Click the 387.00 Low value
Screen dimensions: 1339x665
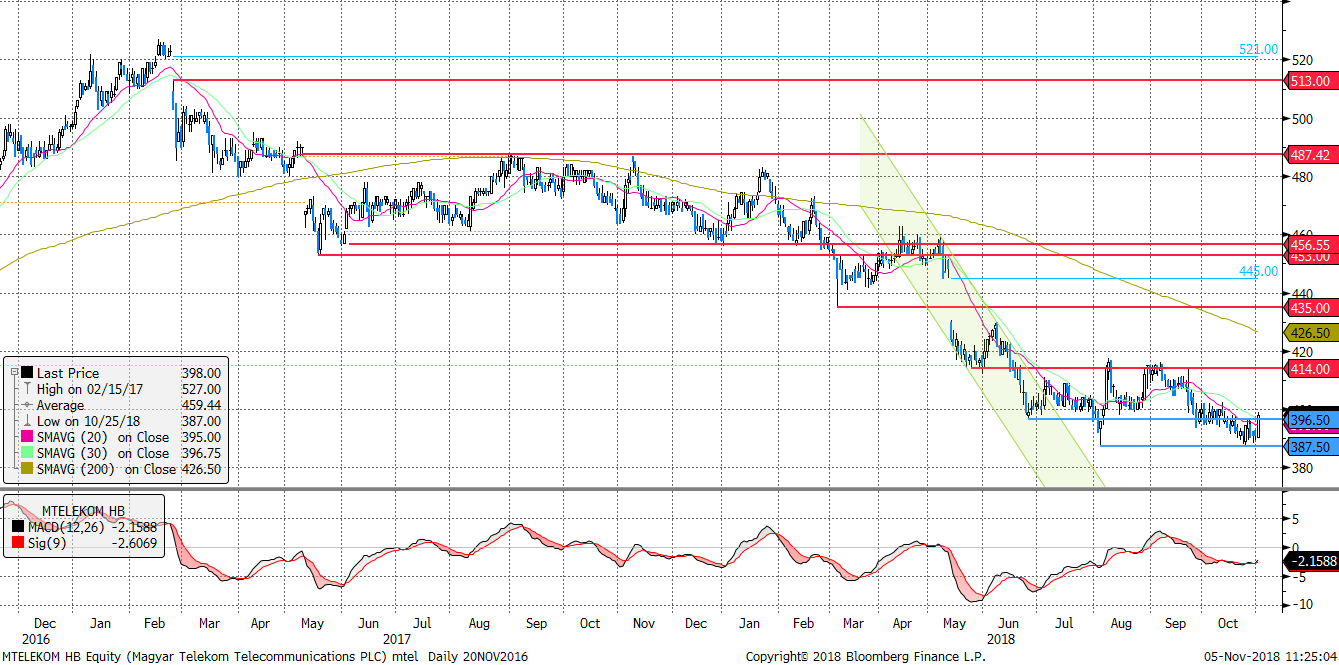pos(201,421)
